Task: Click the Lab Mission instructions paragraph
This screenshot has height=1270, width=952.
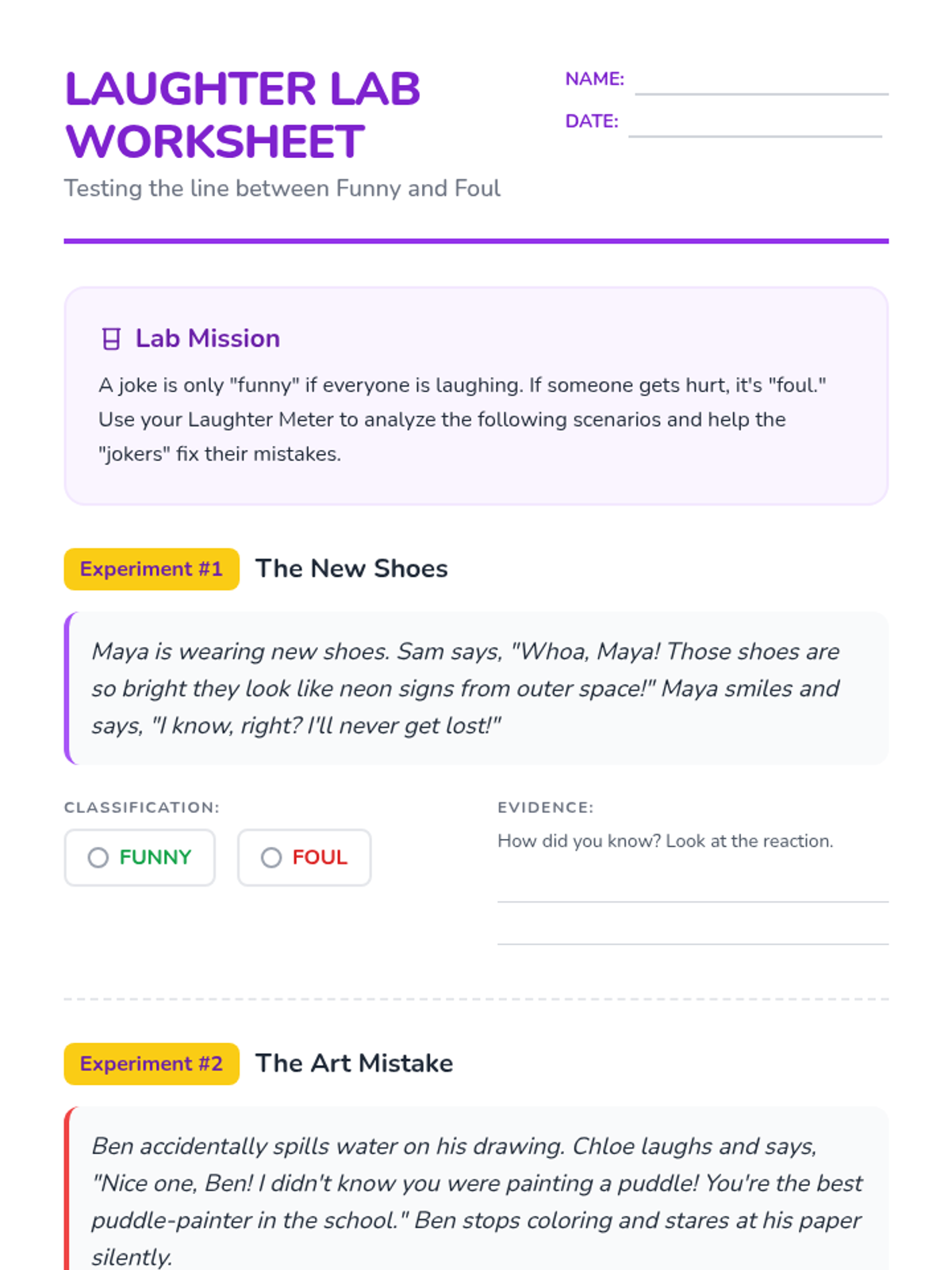Action: (x=462, y=419)
